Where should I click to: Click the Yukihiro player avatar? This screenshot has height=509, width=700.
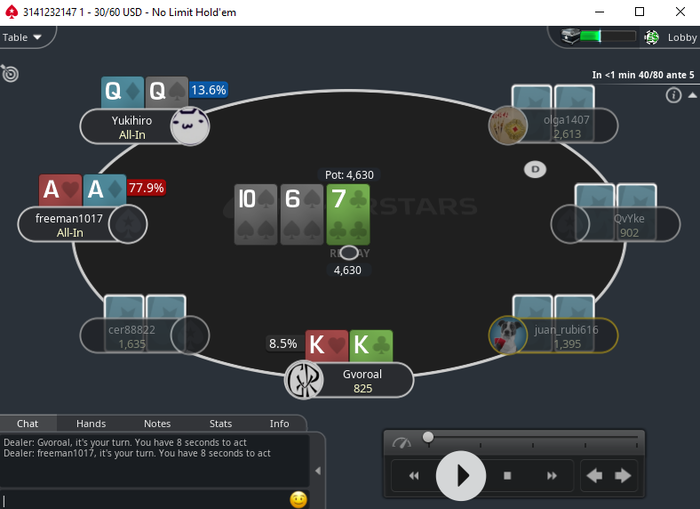click(190, 126)
